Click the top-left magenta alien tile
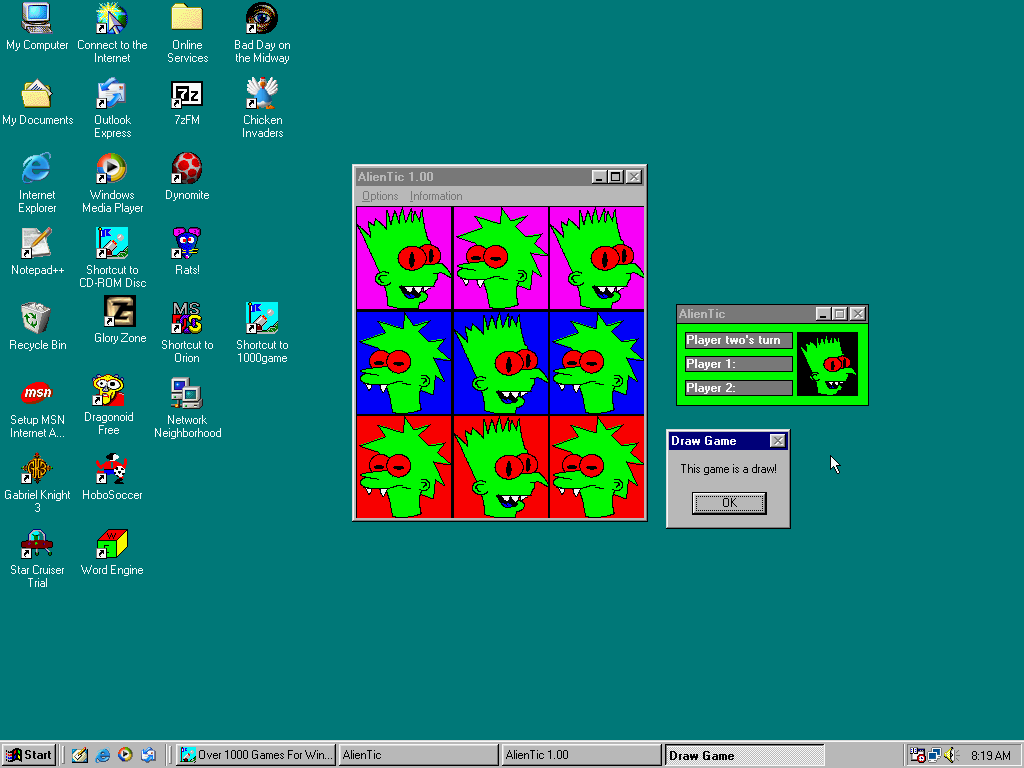This screenshot has width=1024, height=768. 404,258
